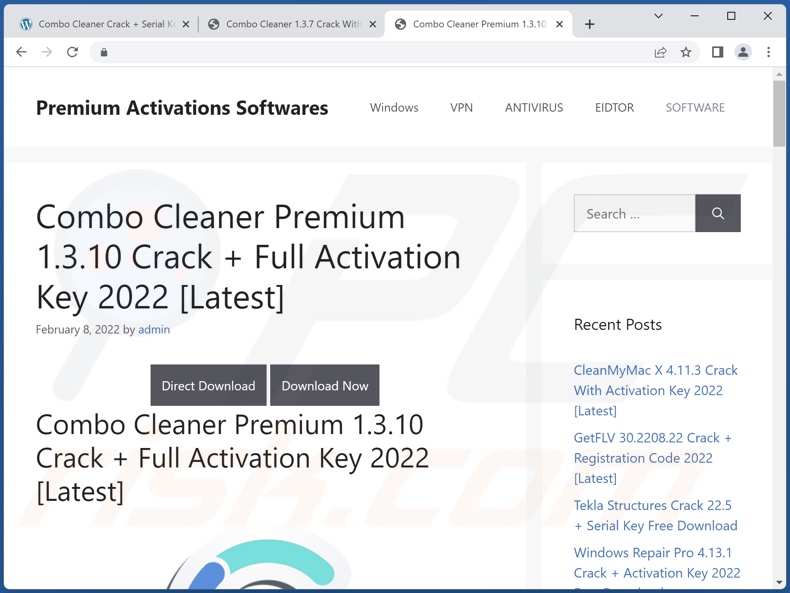Open the admin author link
This screenshot has height=593, width=790.
(x=154, y=329)
